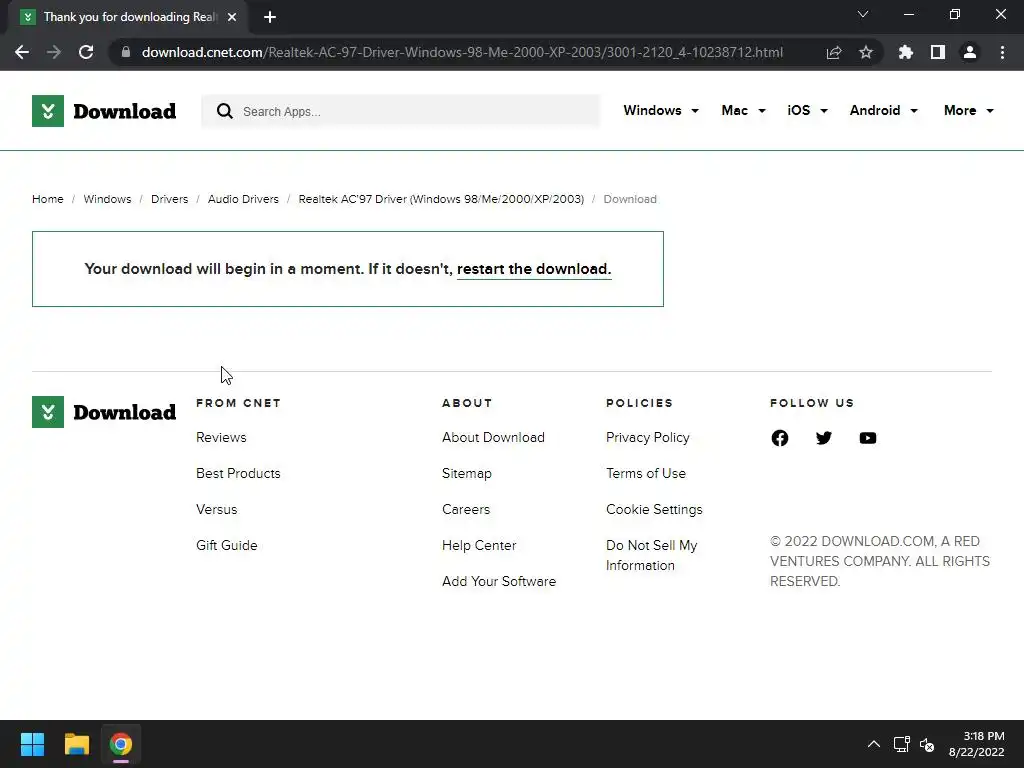Click the YouTube icon under Follow Us
1024x768 pixels.
867,438
